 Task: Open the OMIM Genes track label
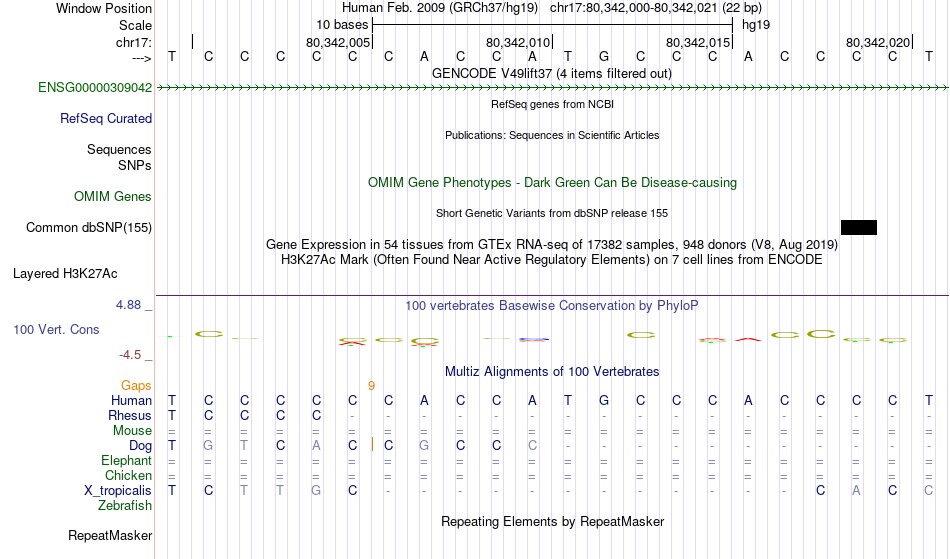[x=113, y=196]
